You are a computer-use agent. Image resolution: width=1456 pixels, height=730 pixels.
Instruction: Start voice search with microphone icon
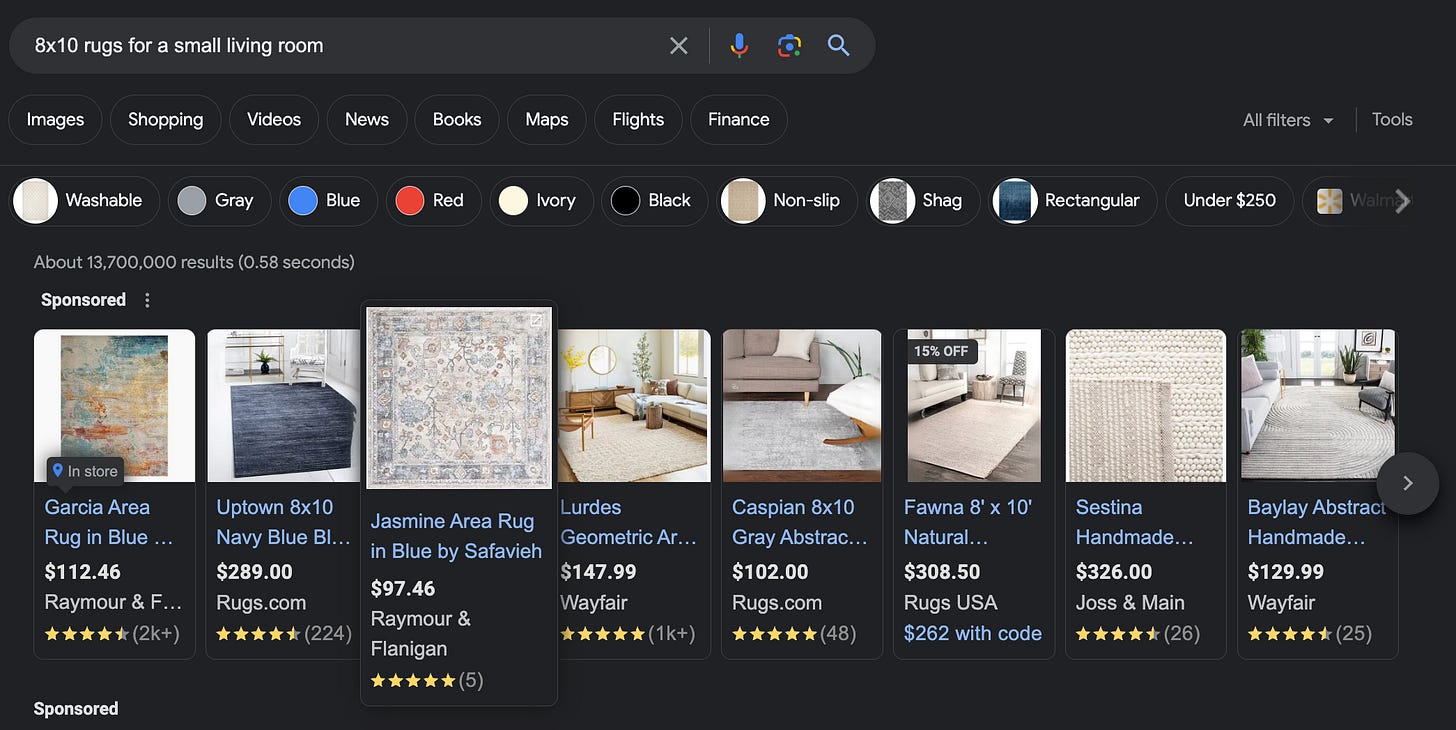pos(739,45)
